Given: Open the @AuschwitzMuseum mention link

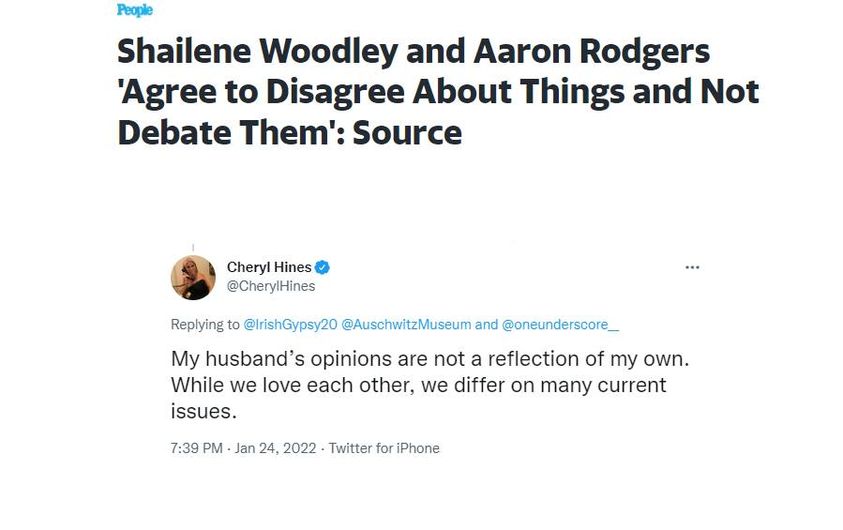Looking at the screenshot, I should pos(406,324).
